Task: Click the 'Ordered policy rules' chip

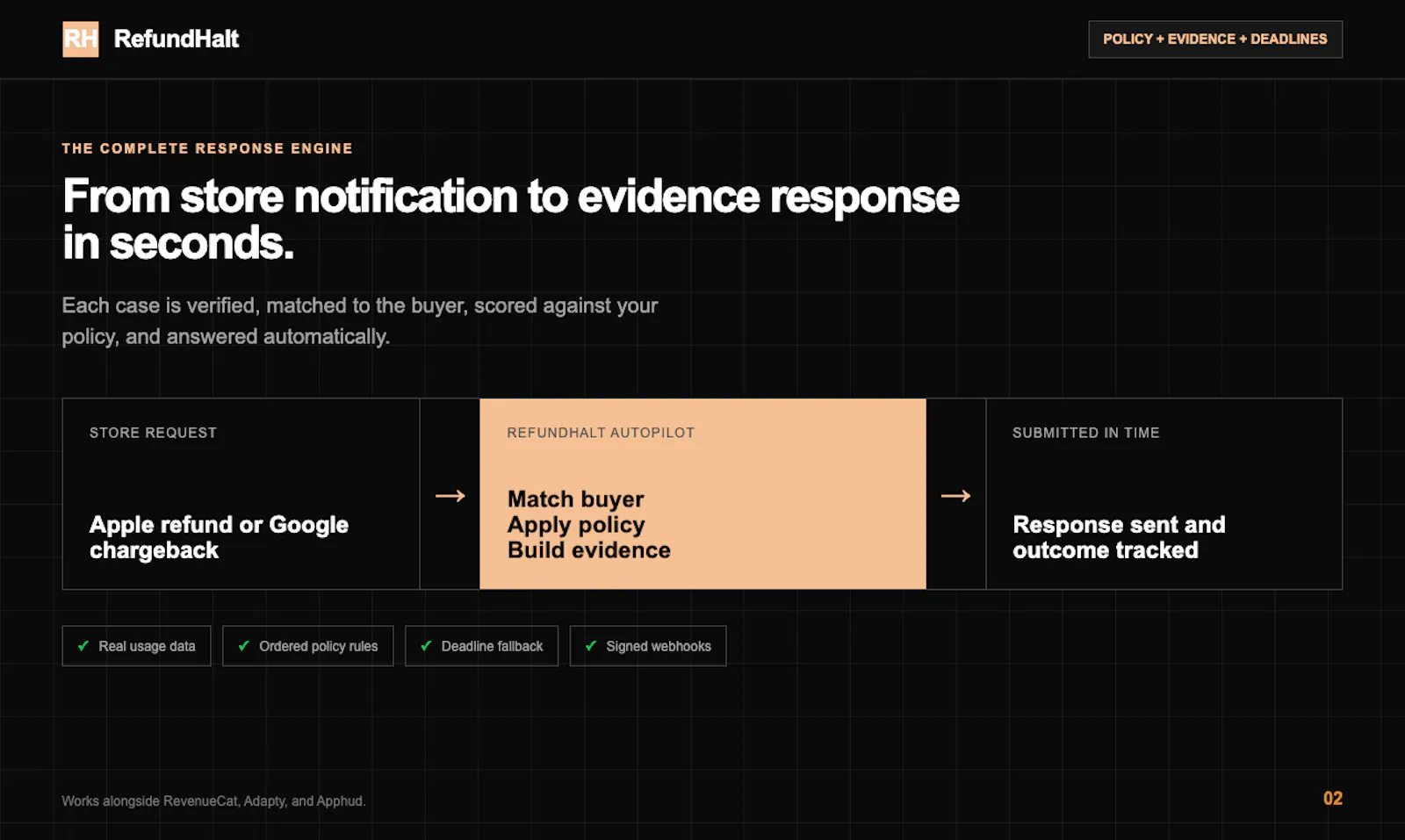Action: pyautogui.click(x=308, y=646)
